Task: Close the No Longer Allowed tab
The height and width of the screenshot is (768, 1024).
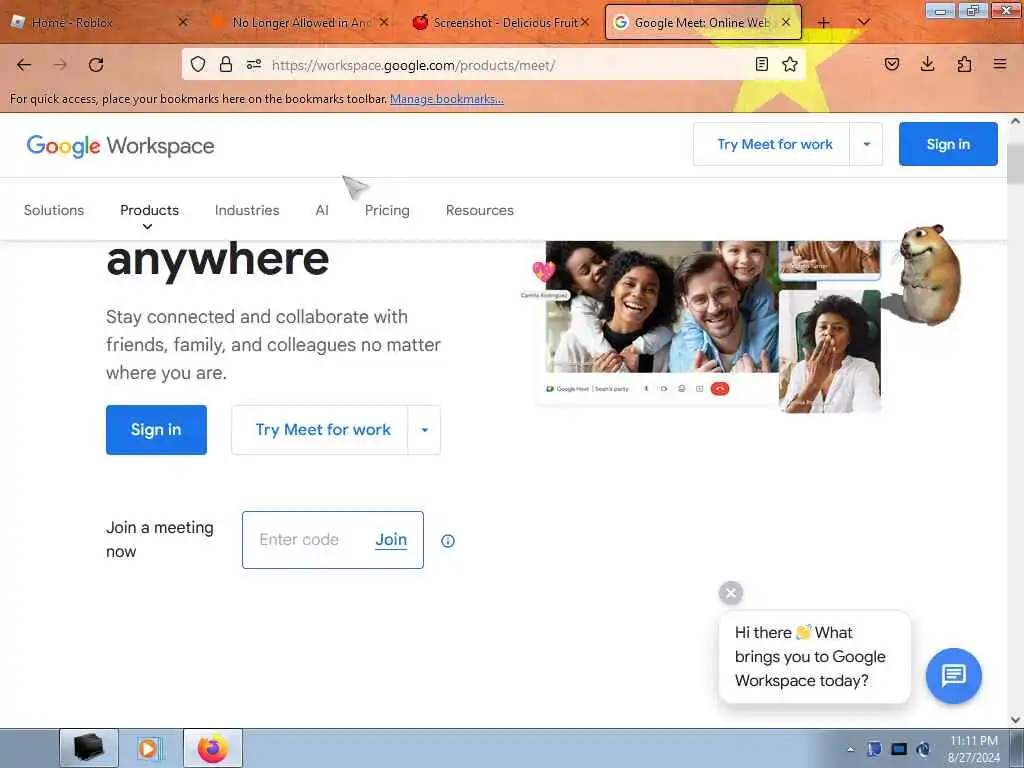Action: tap(384, 22)
